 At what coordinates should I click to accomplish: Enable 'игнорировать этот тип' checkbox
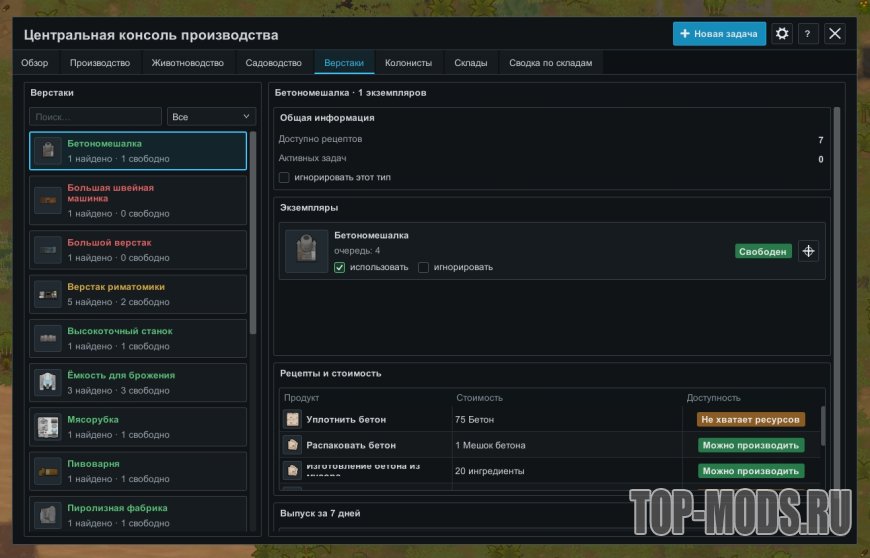(x=284, y=177)
